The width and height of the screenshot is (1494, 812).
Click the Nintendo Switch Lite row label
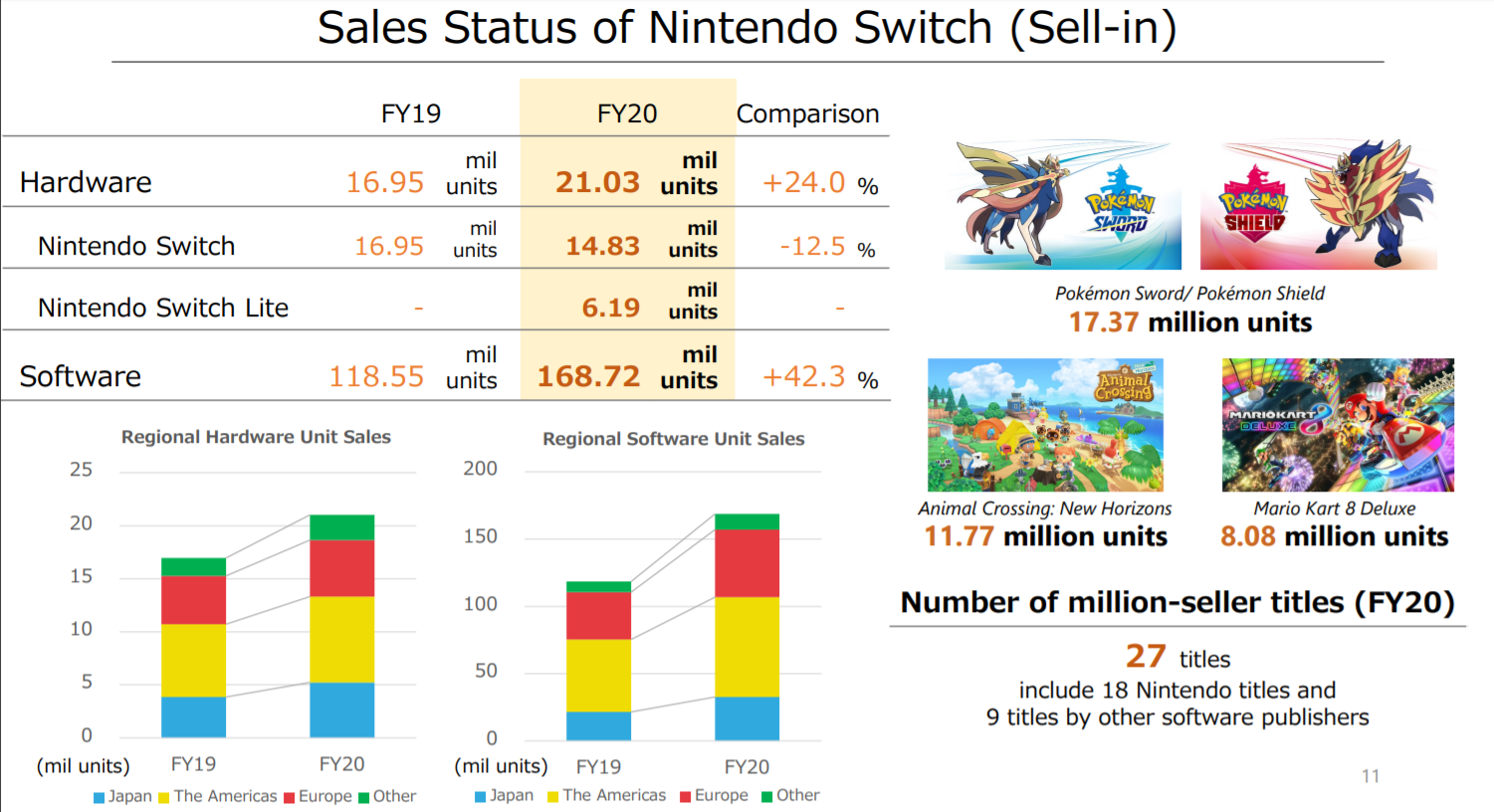pos(163,307)
